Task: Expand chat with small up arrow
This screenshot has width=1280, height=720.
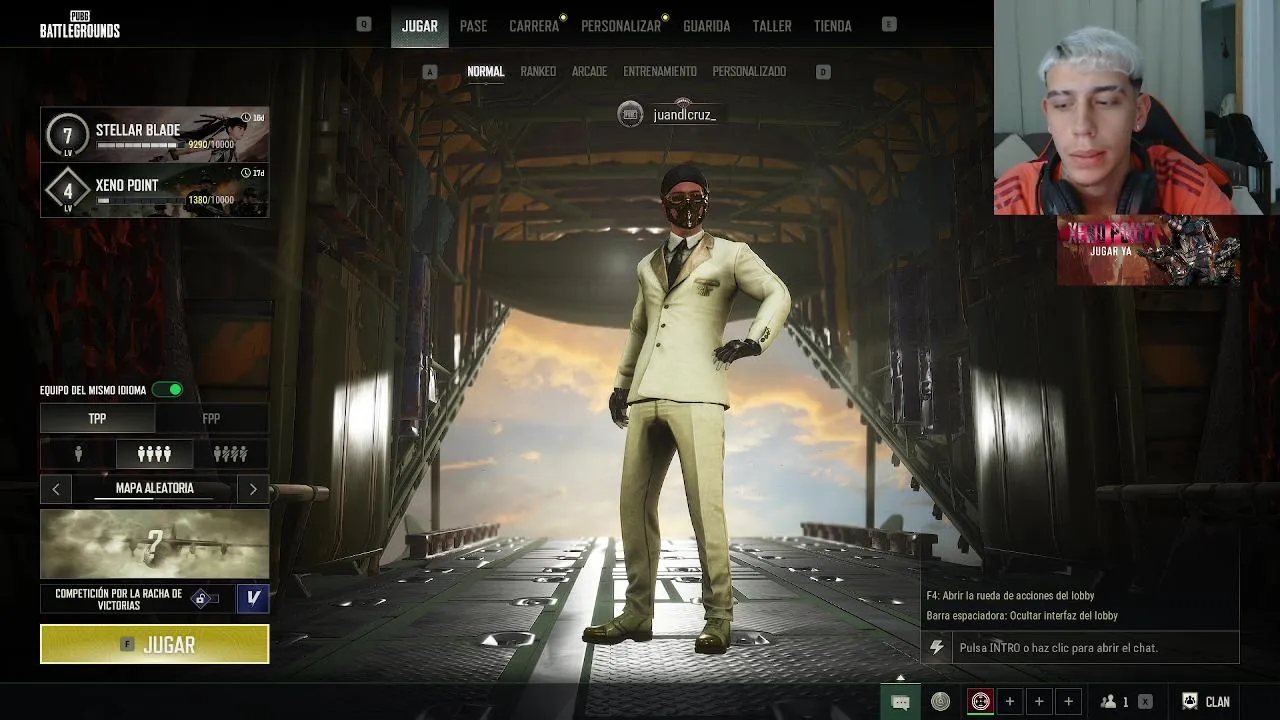Action: [x=900, y=677]
